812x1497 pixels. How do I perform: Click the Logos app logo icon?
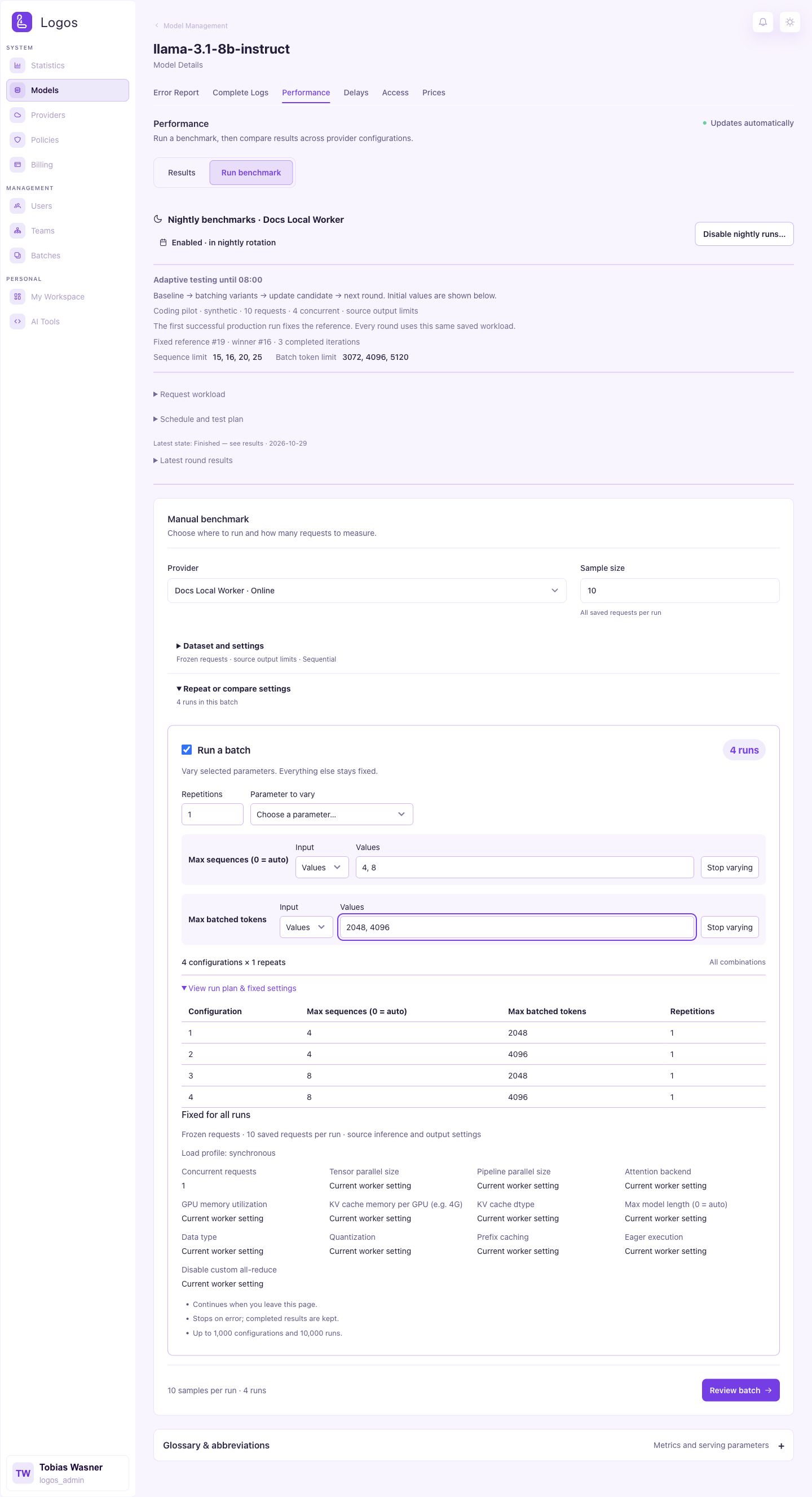pyautogui.click(x=22, y=22)
